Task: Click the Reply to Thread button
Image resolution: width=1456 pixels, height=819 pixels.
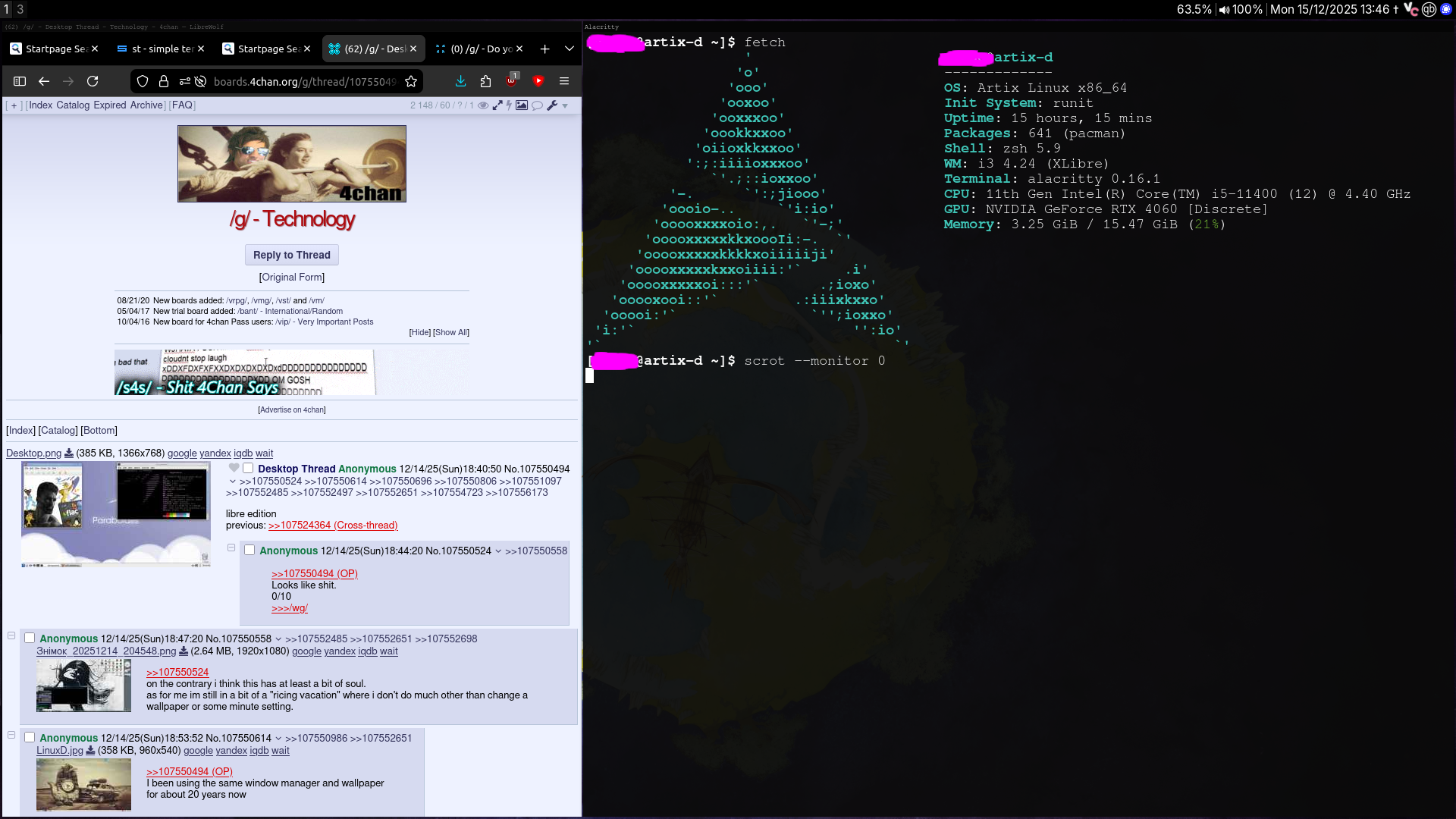Action: click(x=291, y=255)
